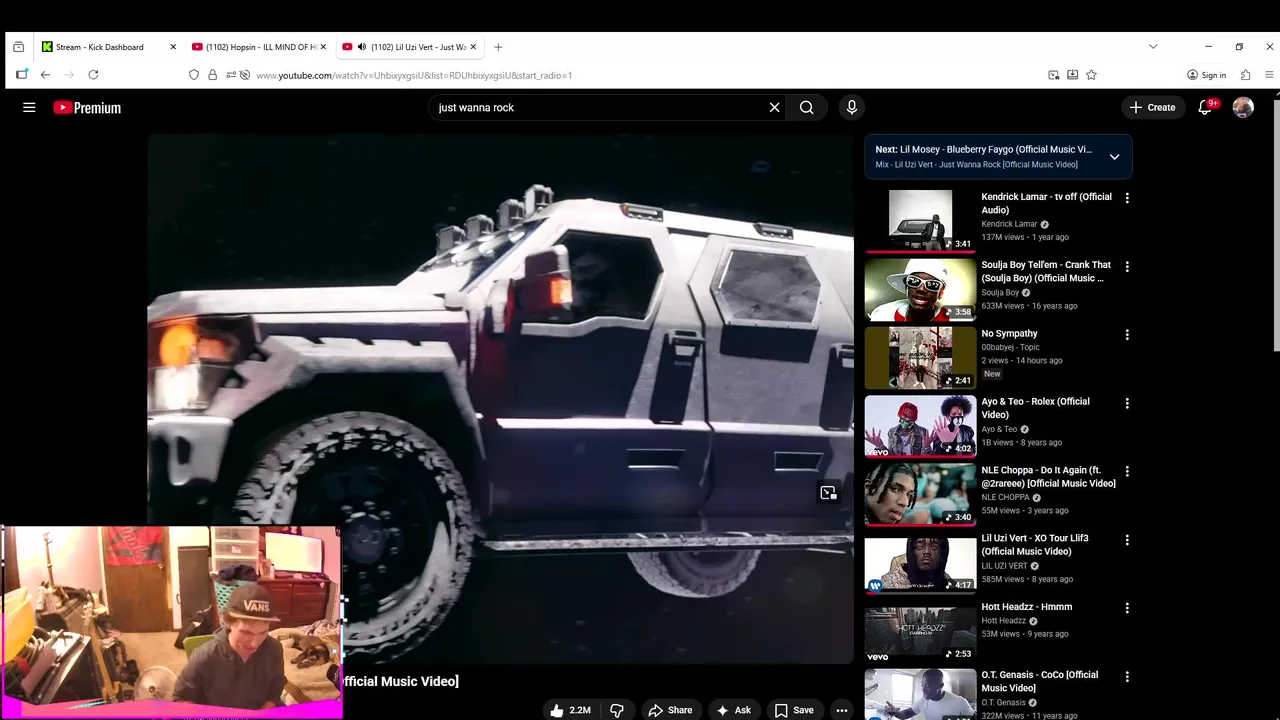The width and height of the screenshot is (1280, 720).
Task: Save the video to a playlist
Action: coord(793,710)
